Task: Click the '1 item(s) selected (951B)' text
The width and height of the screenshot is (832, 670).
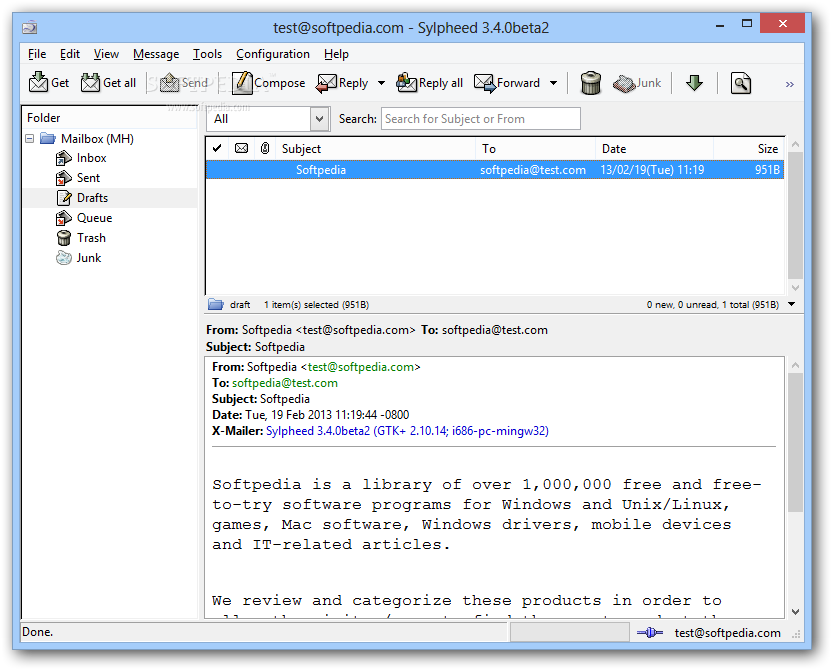Action: click(316, 304)
